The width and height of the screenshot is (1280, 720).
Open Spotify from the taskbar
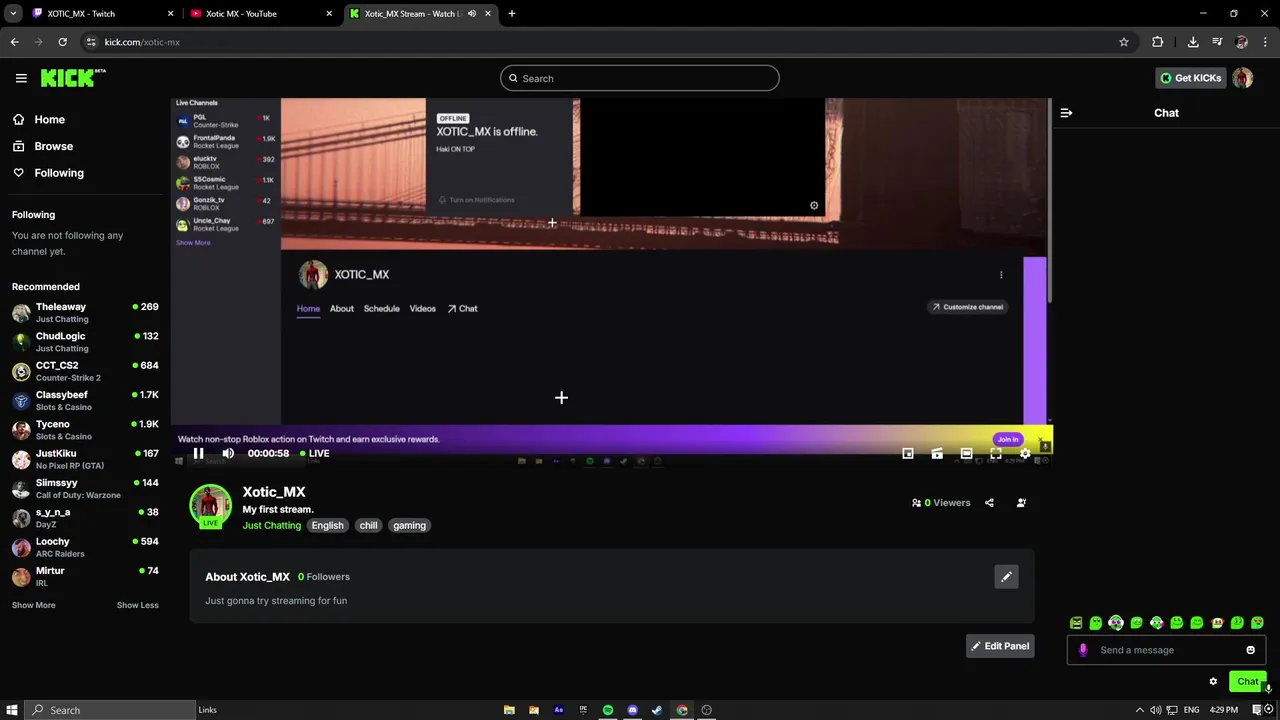point(608,710)
